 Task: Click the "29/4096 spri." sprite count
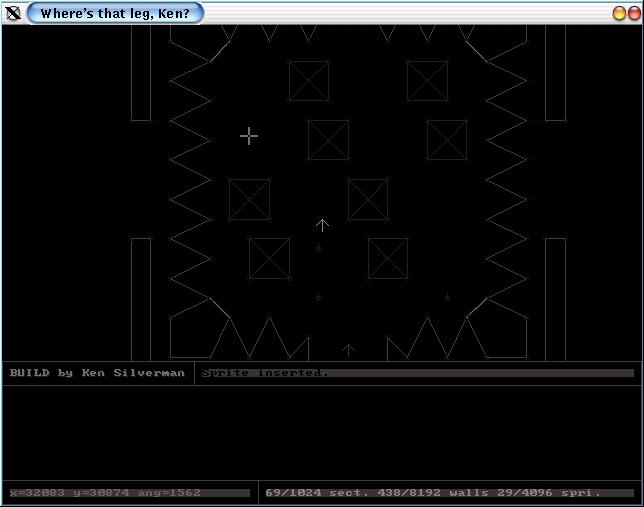549,493
